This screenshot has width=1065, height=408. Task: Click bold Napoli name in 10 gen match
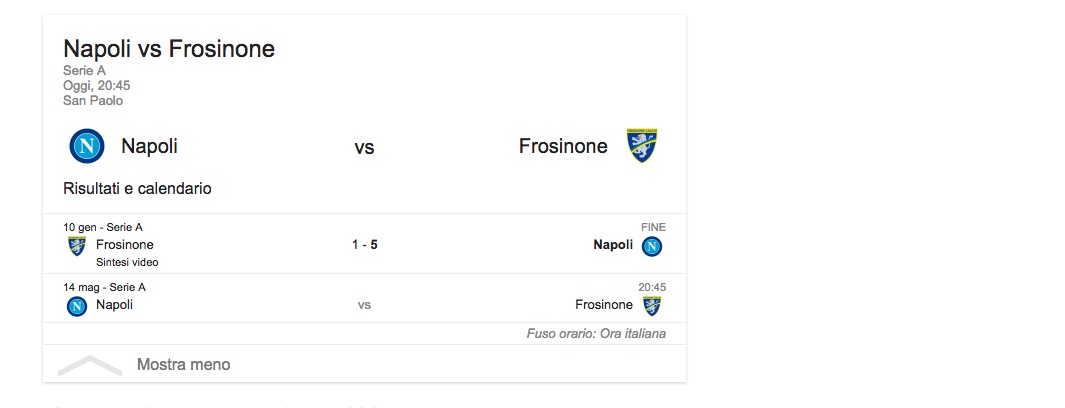pos(612,245)
